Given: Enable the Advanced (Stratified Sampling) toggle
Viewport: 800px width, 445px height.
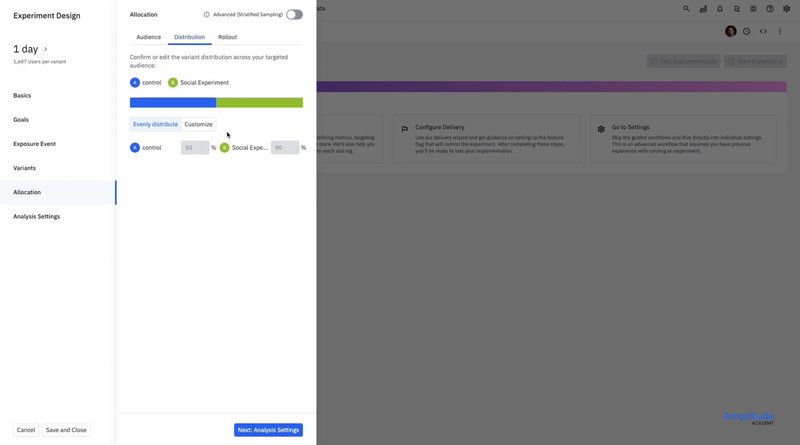Looking at the screenshot, I should pos(294,15).
